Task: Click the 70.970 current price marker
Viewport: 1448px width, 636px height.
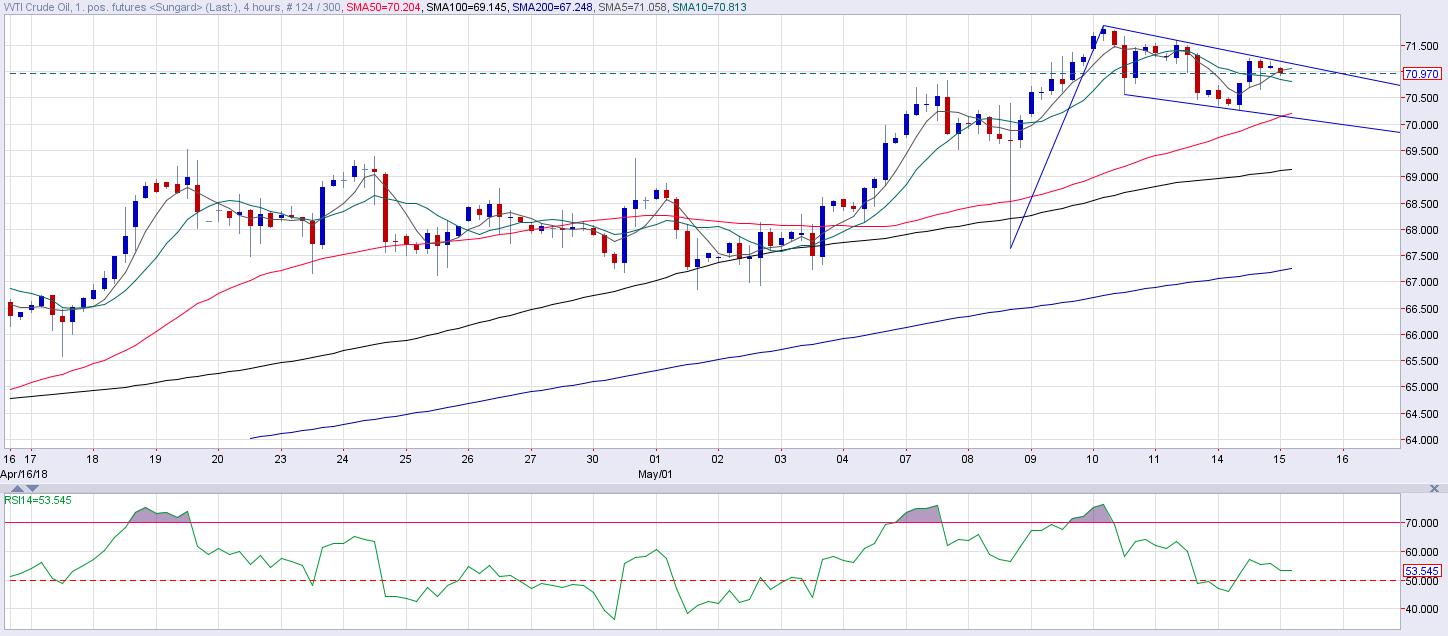Action: (1423, 74)
